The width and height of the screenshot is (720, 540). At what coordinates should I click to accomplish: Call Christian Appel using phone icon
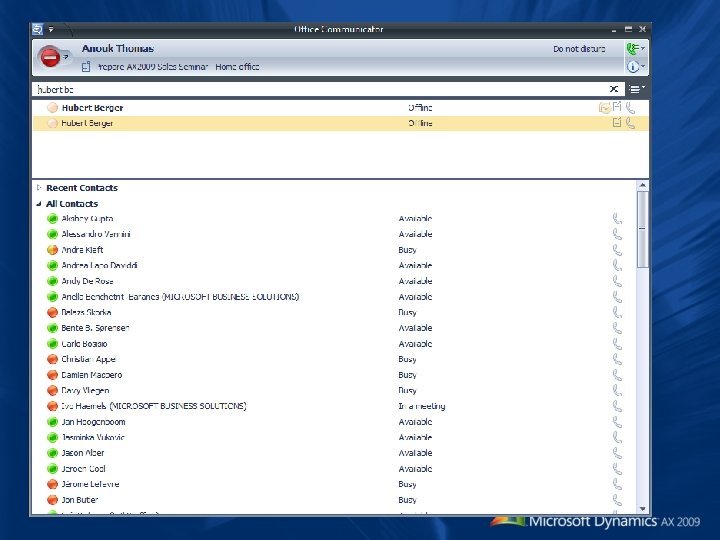617,360
